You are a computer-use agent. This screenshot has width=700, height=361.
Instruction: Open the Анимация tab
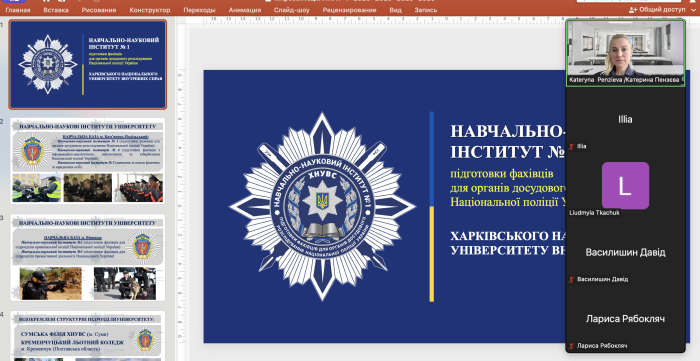pos(245,10)
